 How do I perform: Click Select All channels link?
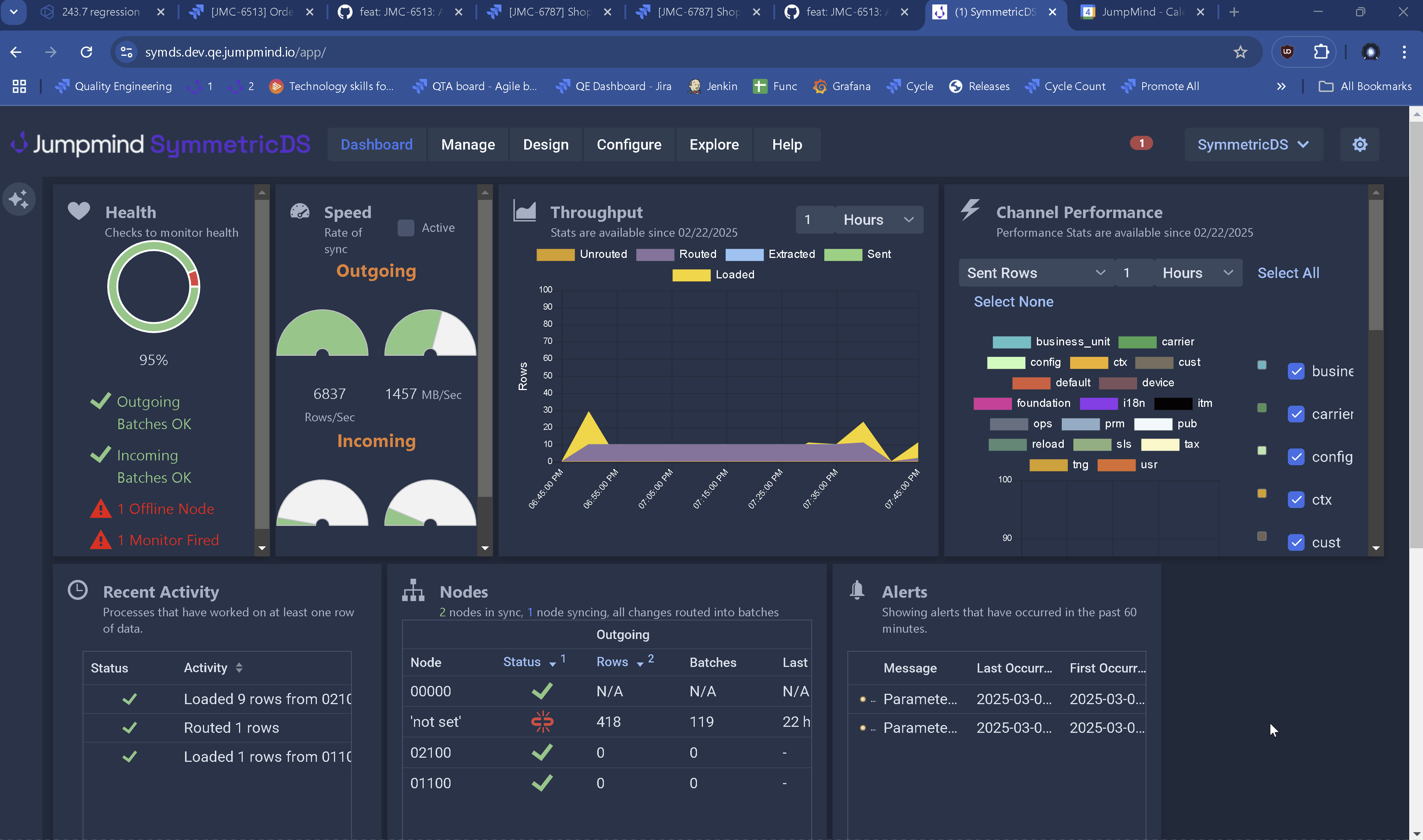pos(1288,273)
